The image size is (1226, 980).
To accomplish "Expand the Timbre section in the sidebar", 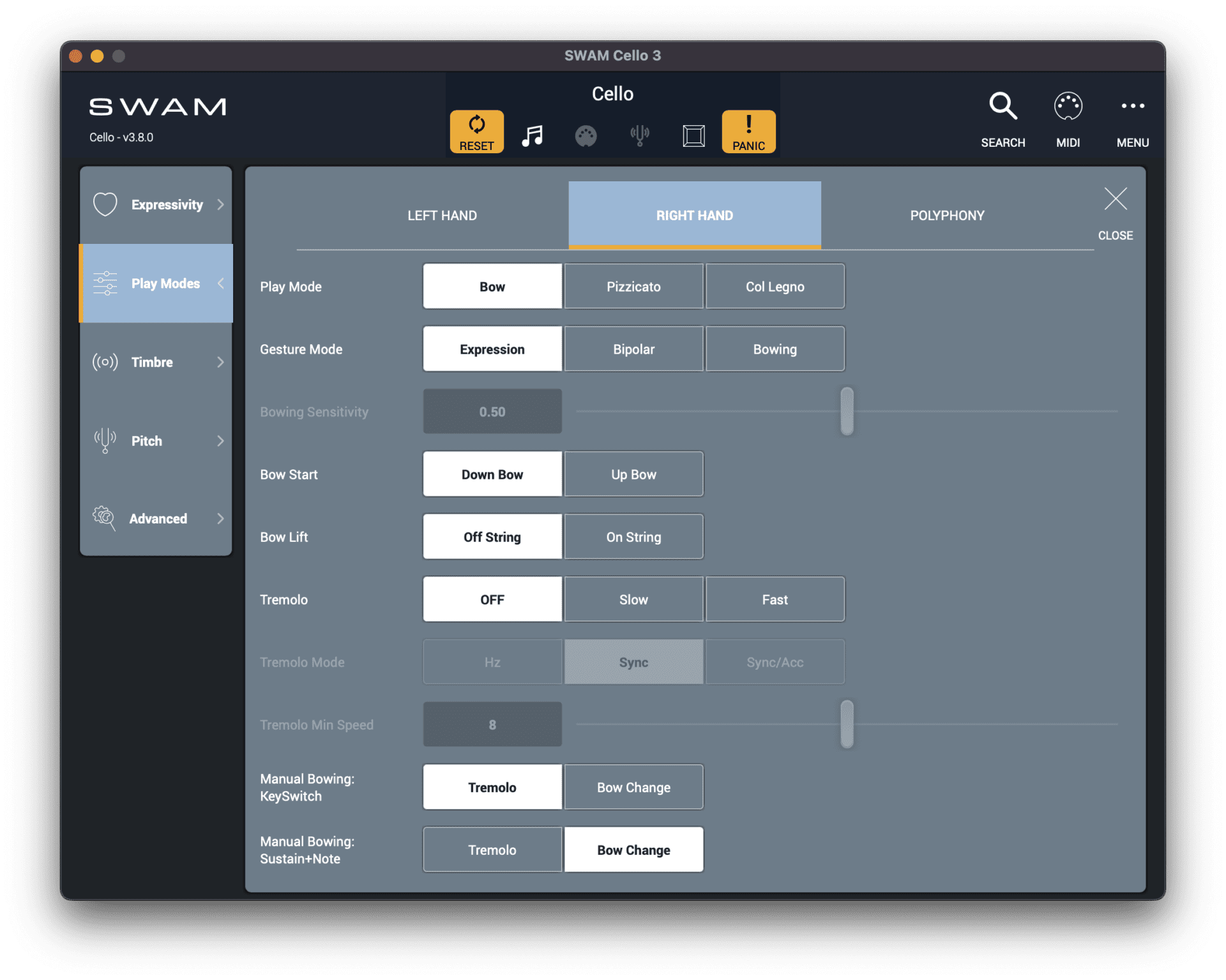I will pos(155,362).
